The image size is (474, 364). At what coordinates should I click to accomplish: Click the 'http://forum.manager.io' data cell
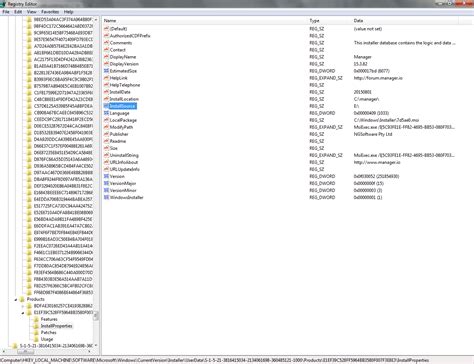378,78
